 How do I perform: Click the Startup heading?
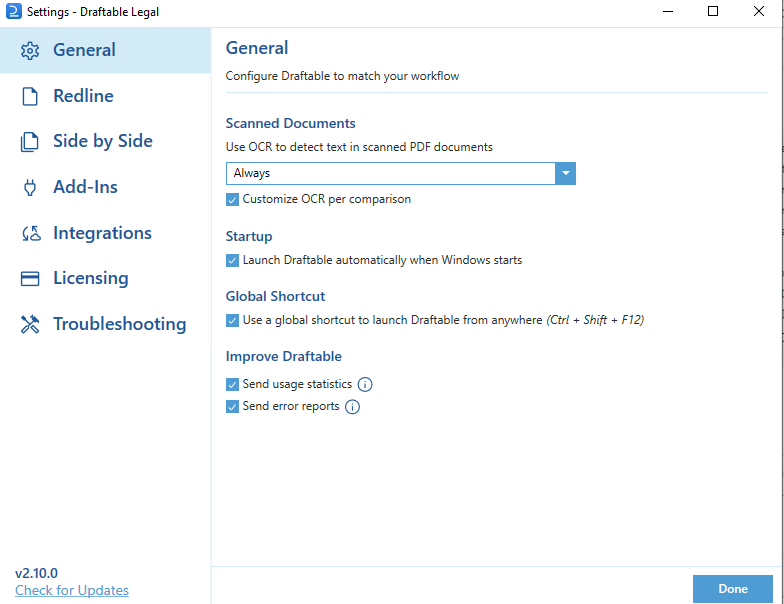[249, 236]
